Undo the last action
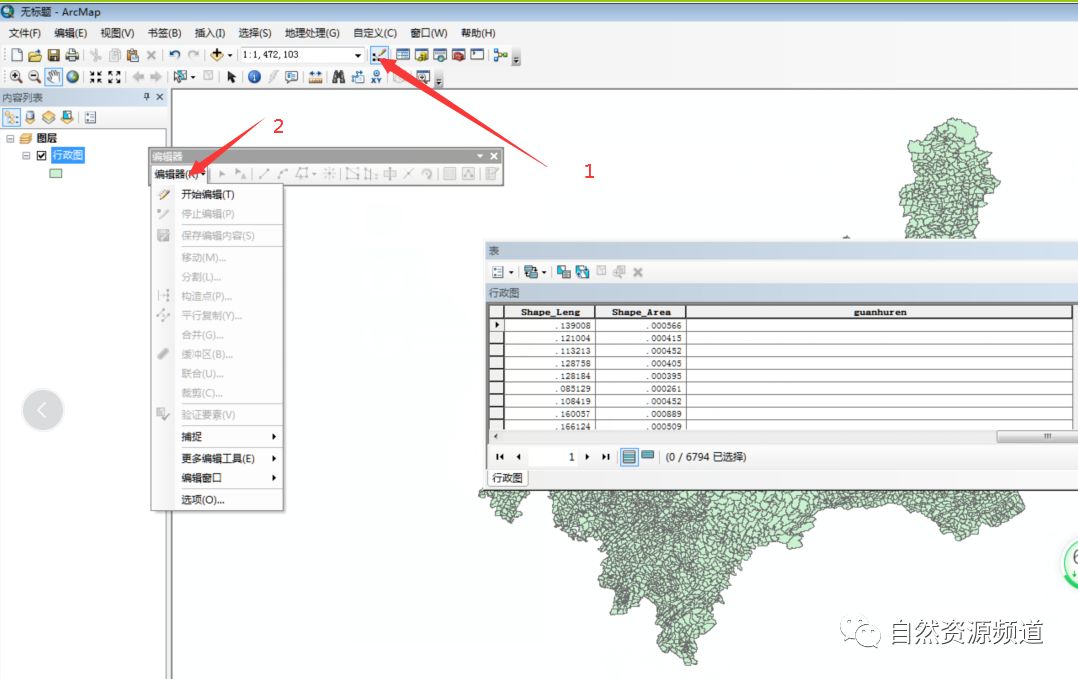The image size is (1078, 679). click(x=175, y=55)
